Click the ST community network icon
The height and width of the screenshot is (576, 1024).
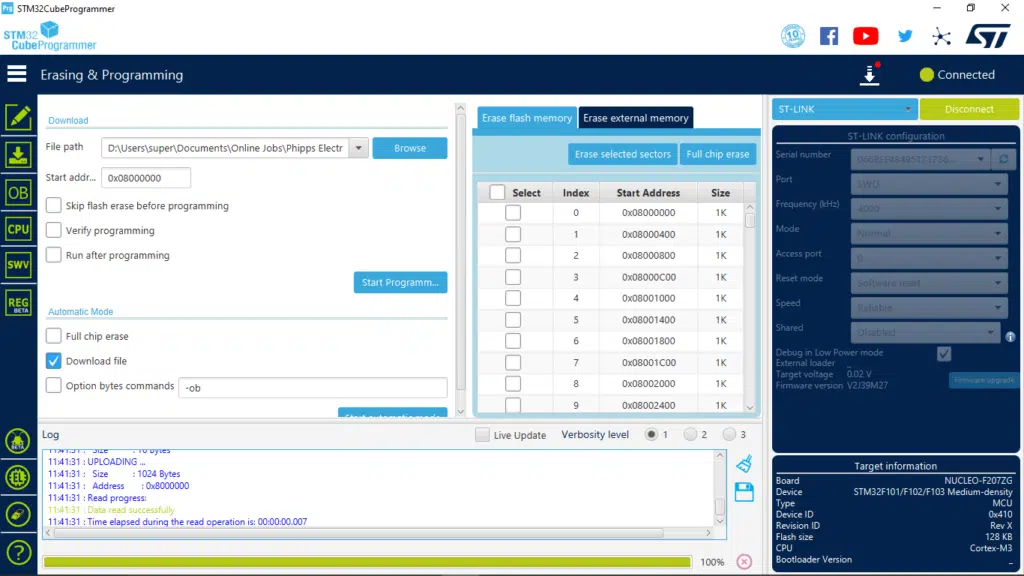(x=941, y=36)
